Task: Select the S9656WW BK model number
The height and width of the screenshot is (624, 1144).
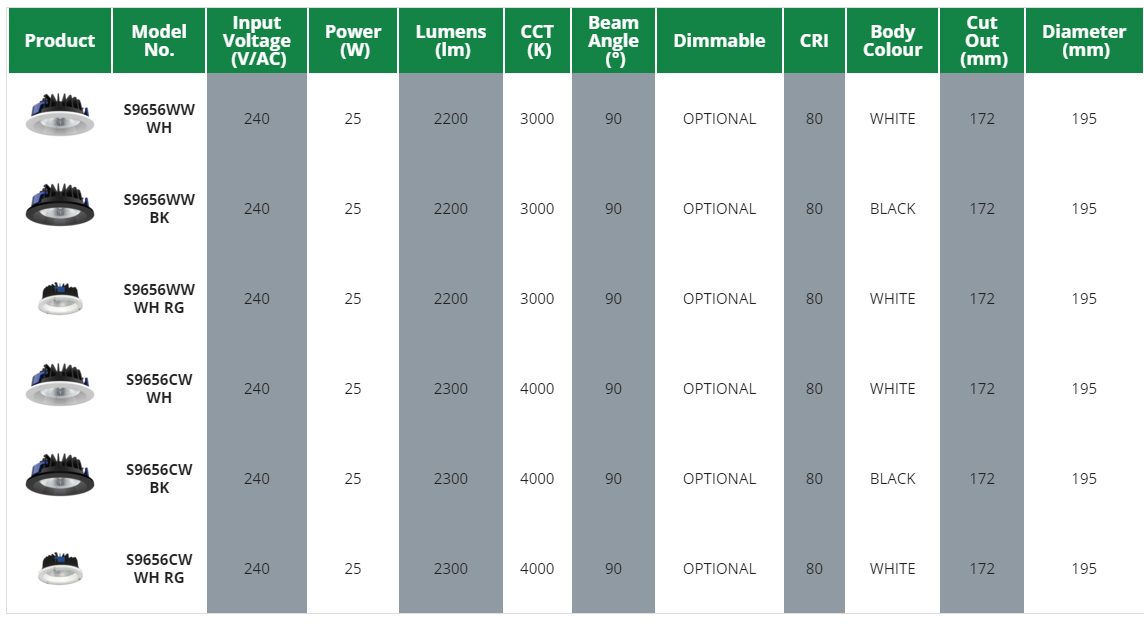Action: pos(159,209)
